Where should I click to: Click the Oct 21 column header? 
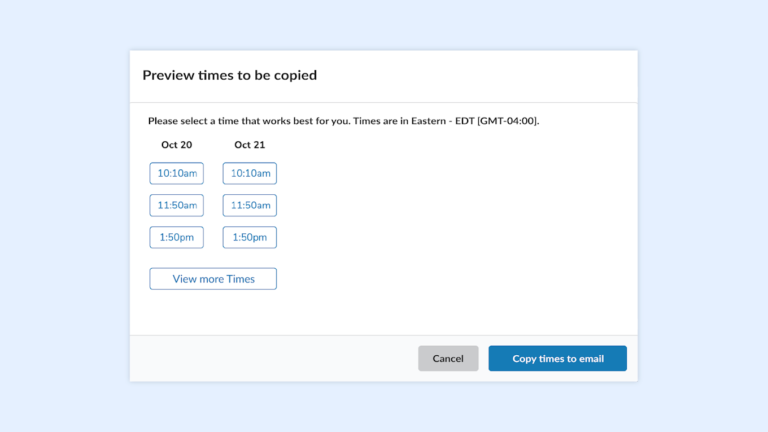[x=250, y=144]
